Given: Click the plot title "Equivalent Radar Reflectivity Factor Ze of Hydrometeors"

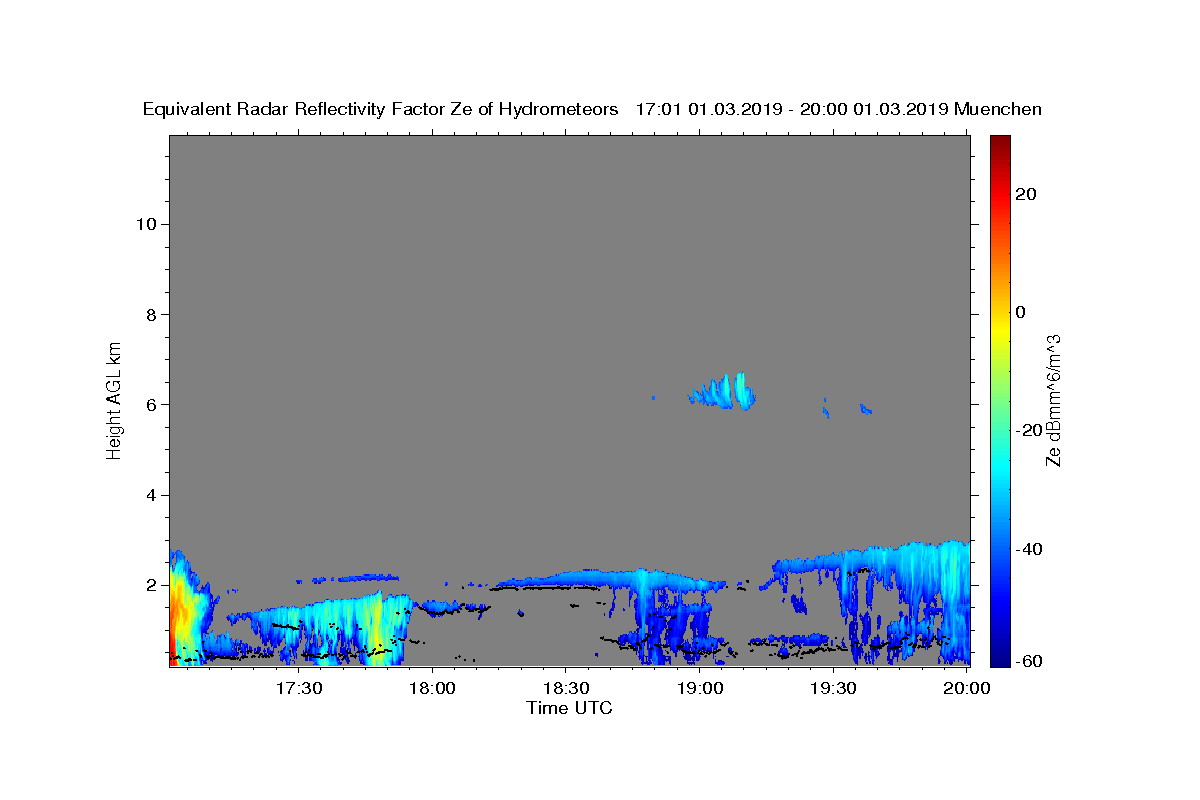Looking at the screenshot, I should tap(380, 110).
